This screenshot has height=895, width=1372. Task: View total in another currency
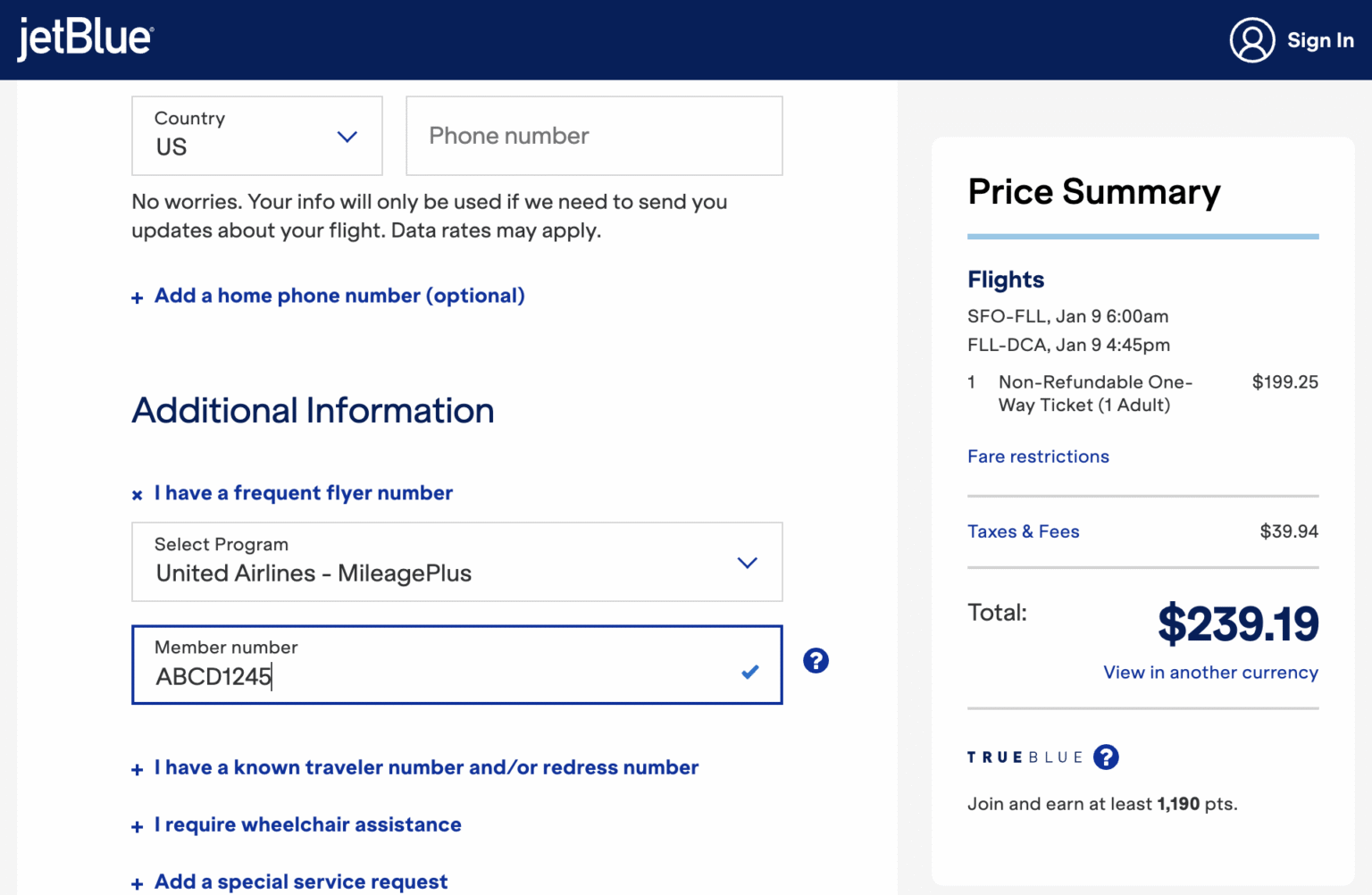coord(1210,672)
